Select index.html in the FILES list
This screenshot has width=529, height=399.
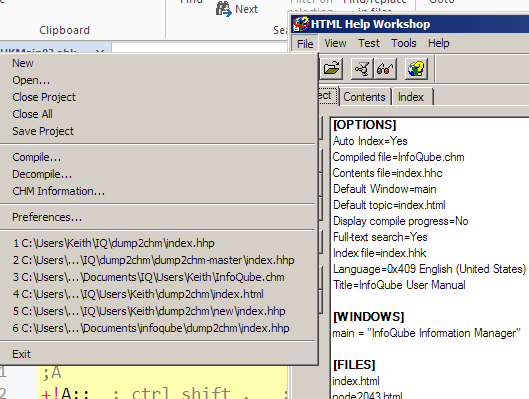[356, 381]
